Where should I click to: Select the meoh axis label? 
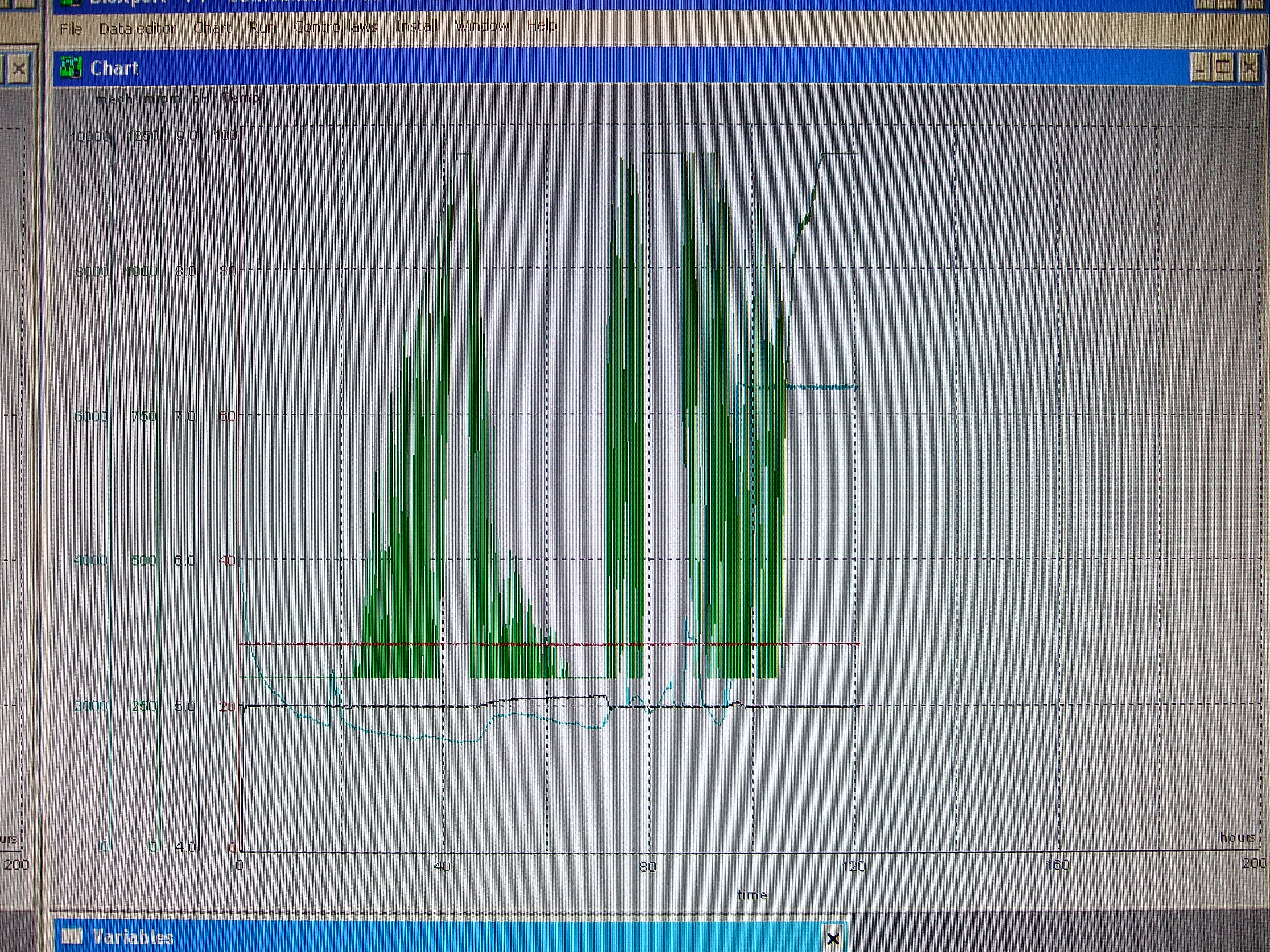point(114,99)
